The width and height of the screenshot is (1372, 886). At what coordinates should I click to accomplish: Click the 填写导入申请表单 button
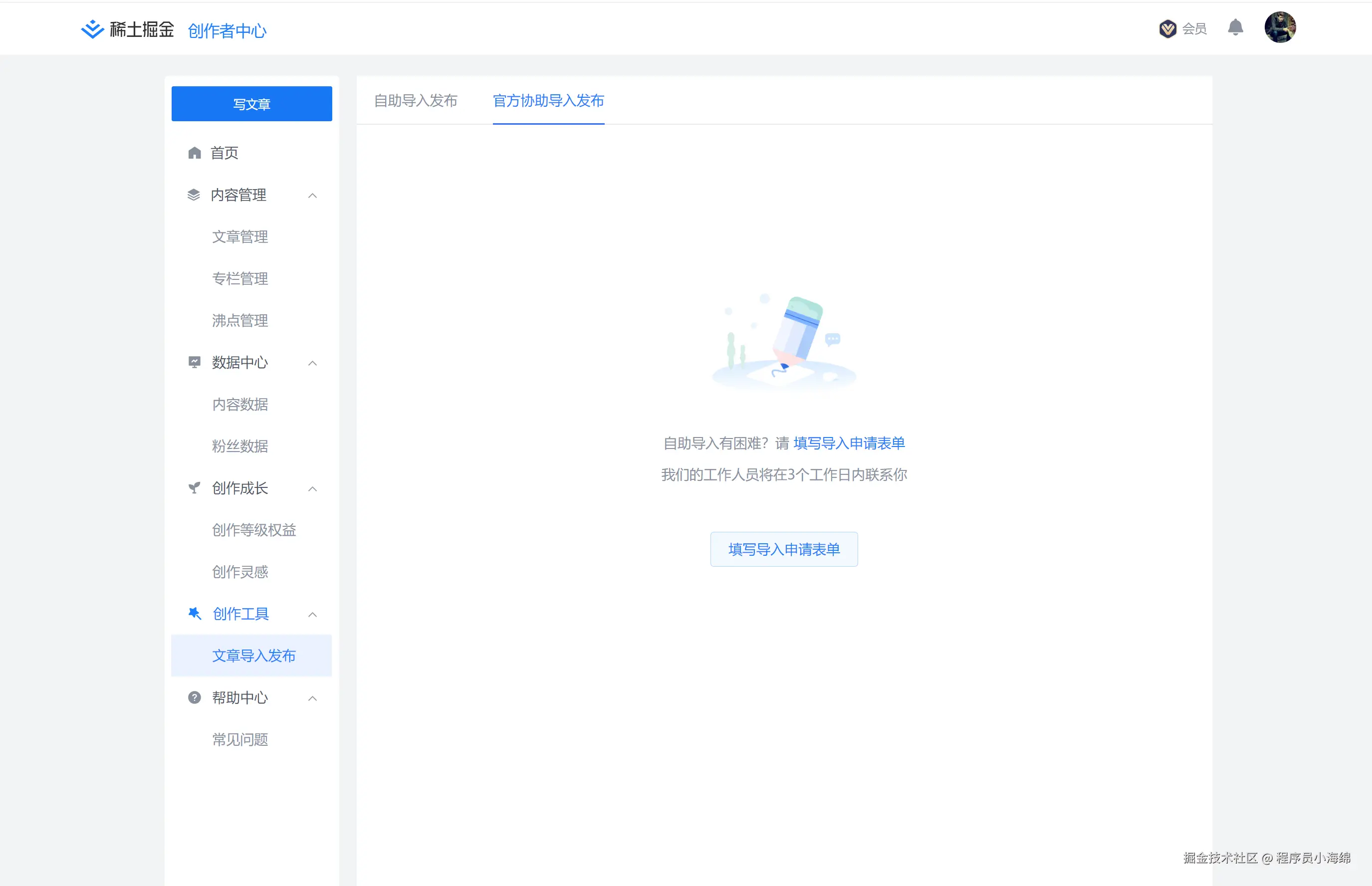tap(784, 549)
